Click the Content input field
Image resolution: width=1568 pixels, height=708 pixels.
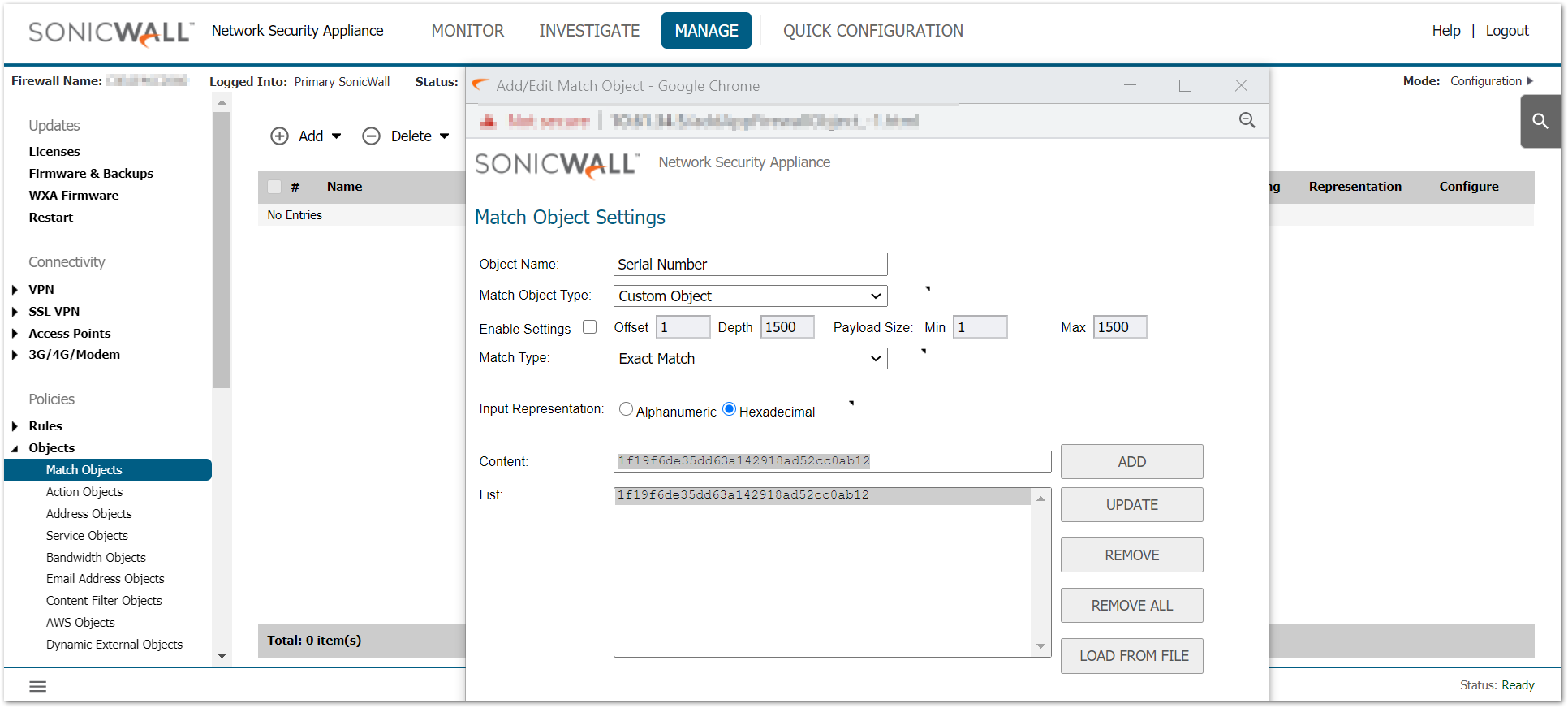click(832, 461)
